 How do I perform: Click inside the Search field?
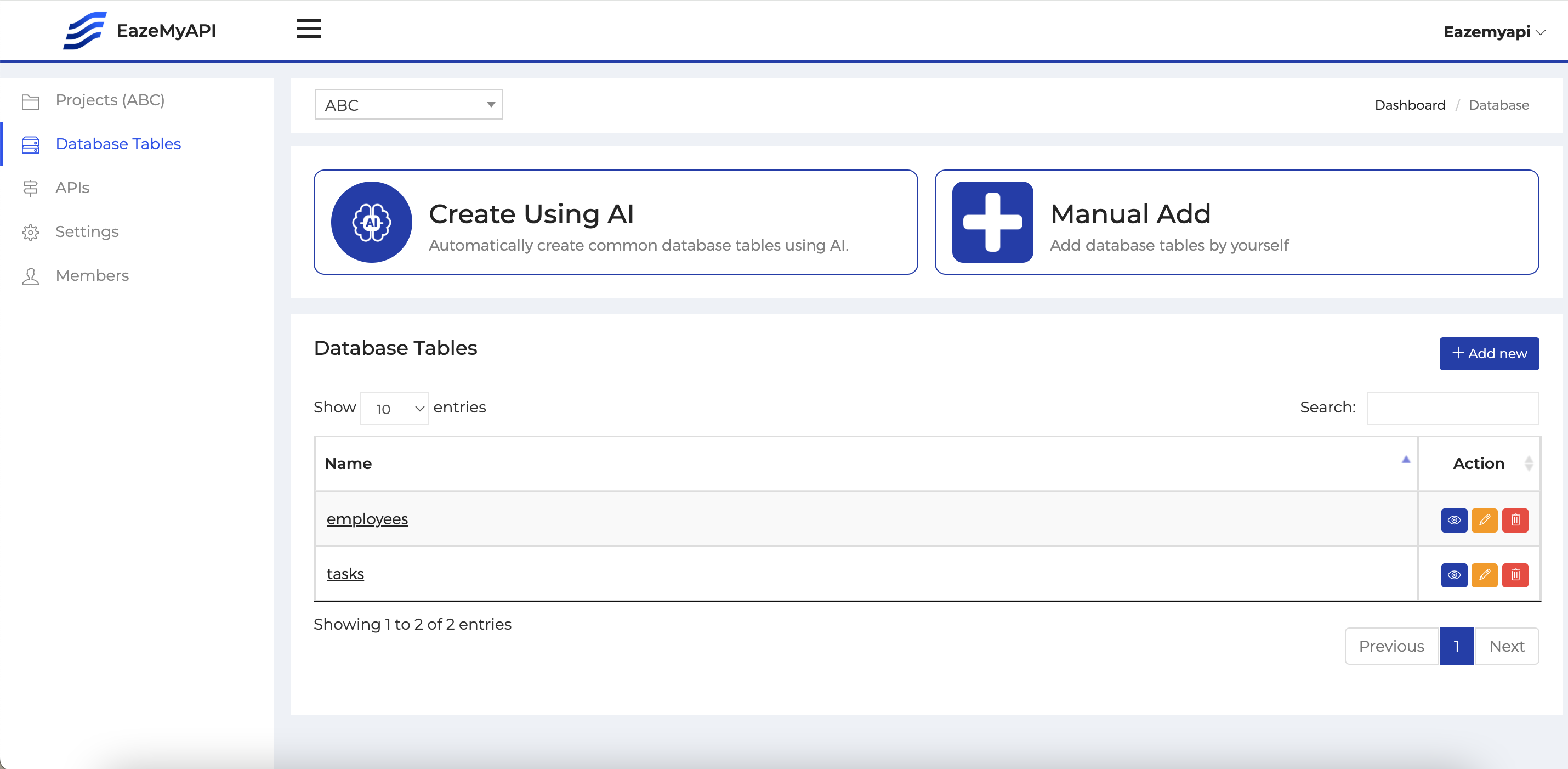point(1453,408)
